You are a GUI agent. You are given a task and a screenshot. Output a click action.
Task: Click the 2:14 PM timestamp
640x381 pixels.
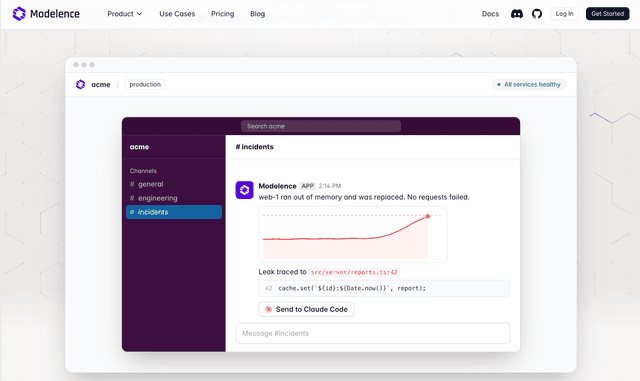coord(330,186)
